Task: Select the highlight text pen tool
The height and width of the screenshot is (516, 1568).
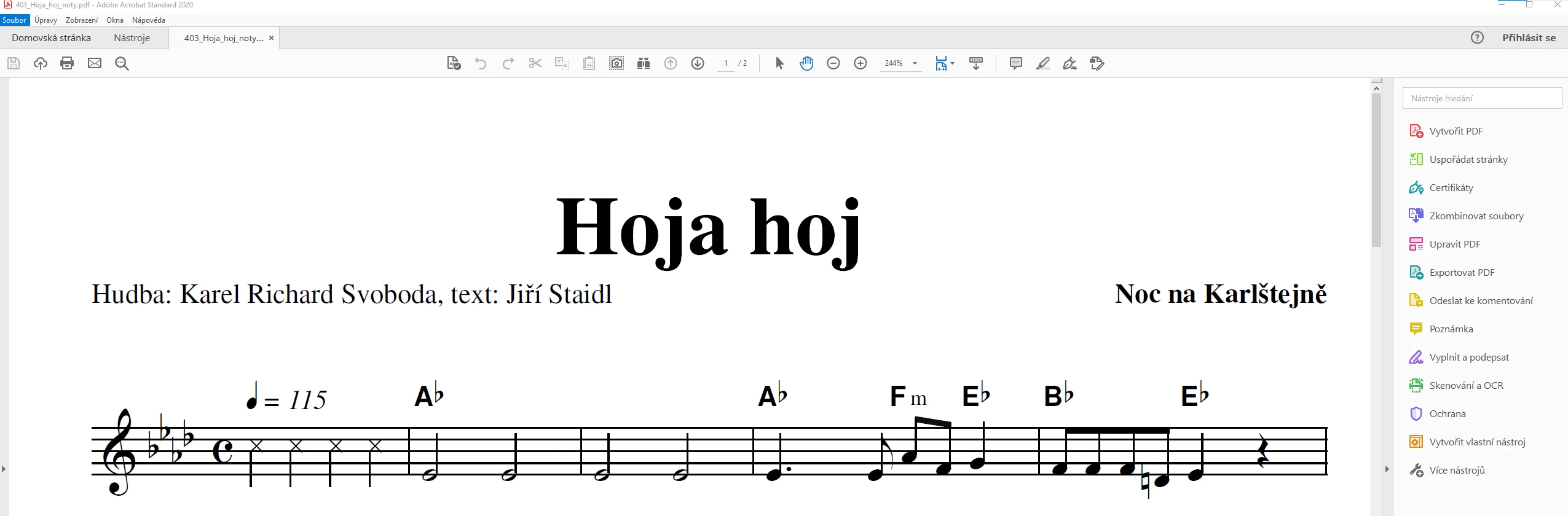Action: pyautogui.click(x=1043, y=63)
